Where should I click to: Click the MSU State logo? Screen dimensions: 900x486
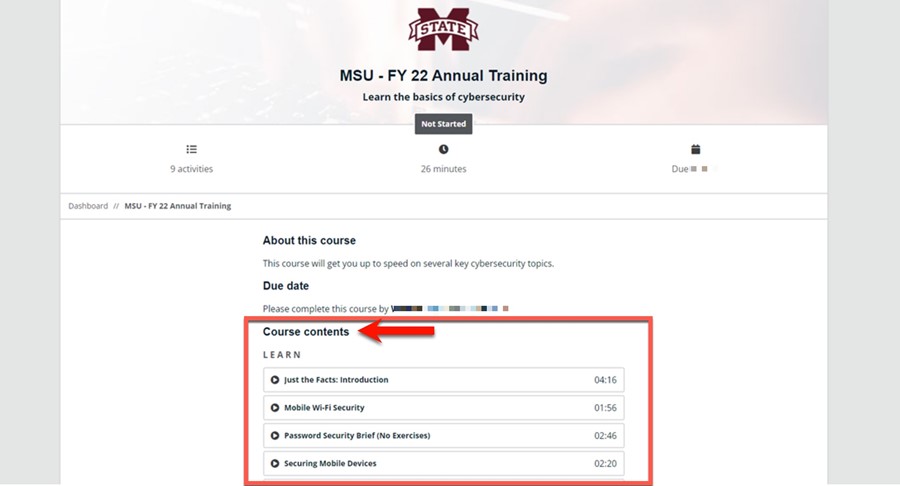click(443, 29)
